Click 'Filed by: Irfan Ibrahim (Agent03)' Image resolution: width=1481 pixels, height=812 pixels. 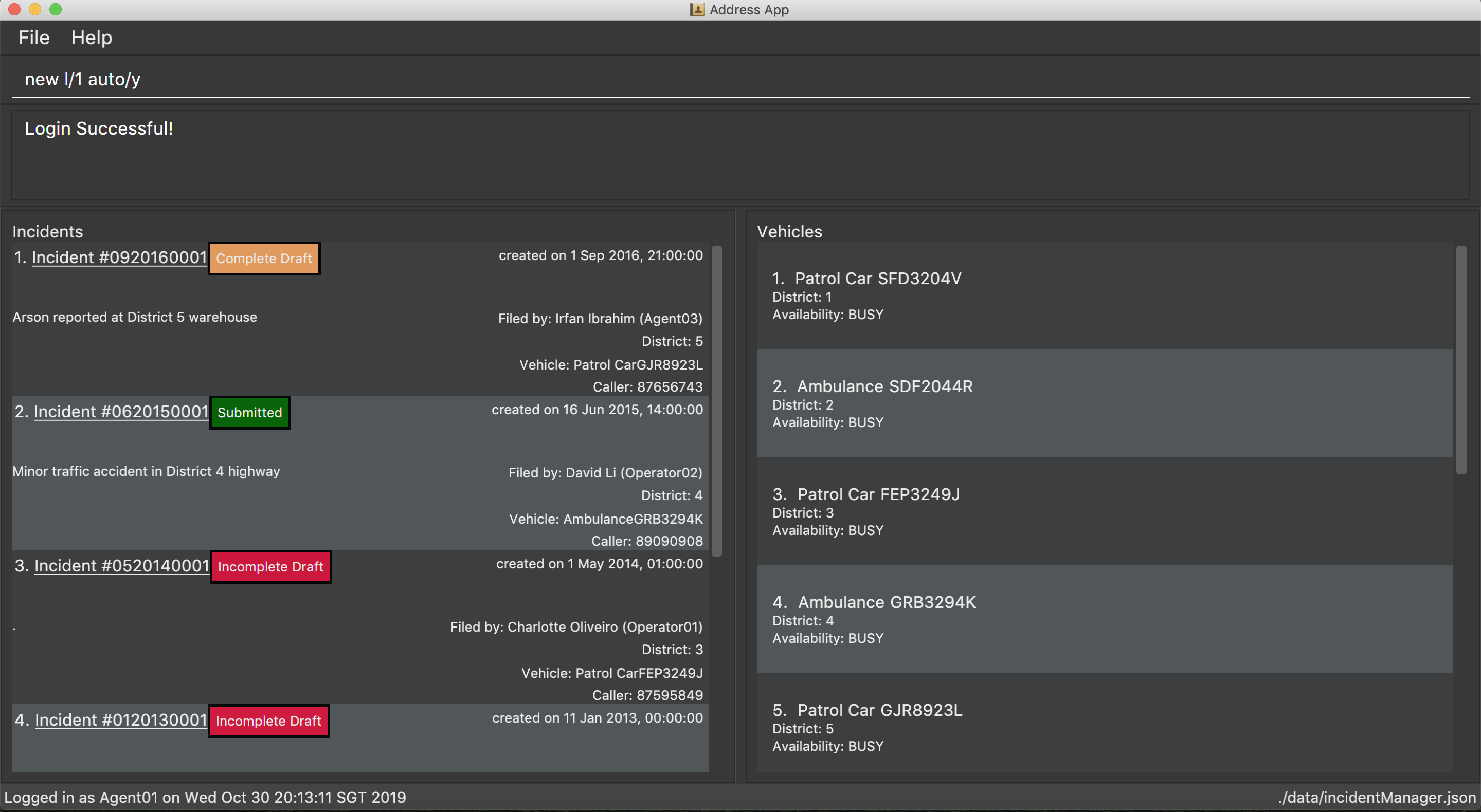click(600, 319)
